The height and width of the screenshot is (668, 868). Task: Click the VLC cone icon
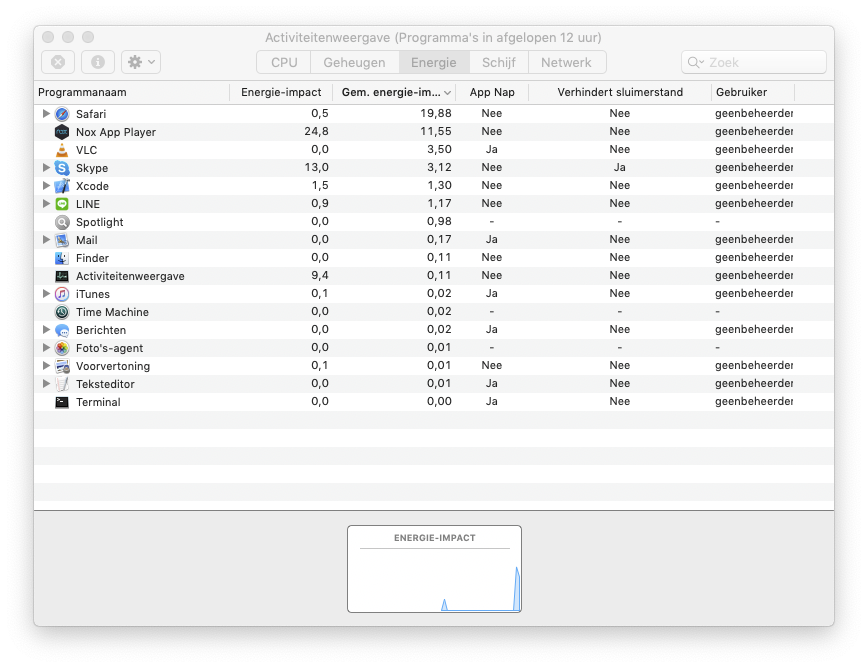(x=62, y=150)
